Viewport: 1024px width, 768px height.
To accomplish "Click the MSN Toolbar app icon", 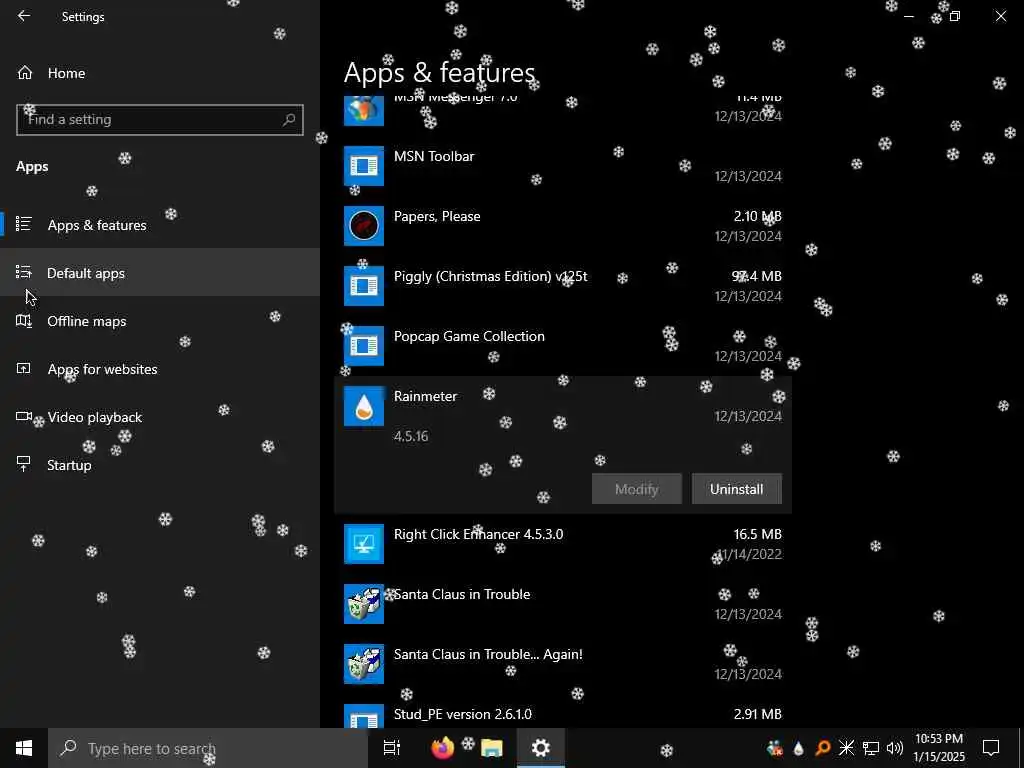I will [364, 166].
